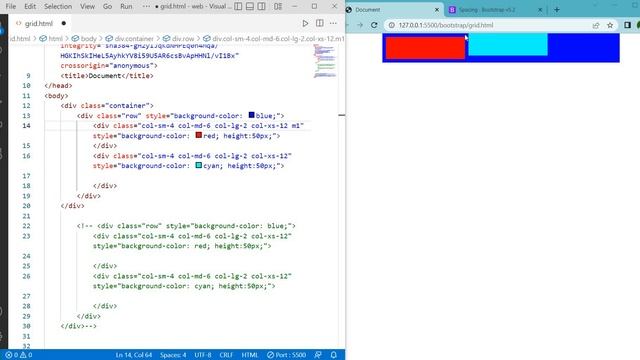Screen dimensions: 640x360
Task: Open errors and warnings status indicator
Action: point(19,355)
